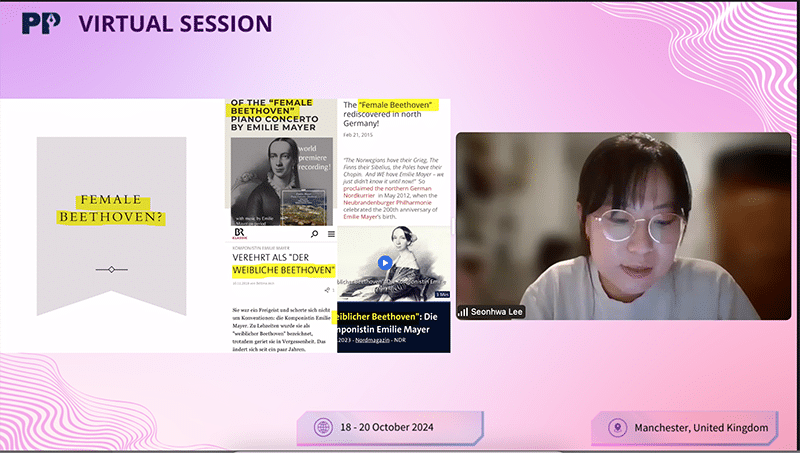Click the PP logo in the header
Viewport: 800px width, 453px height.
(41, 22)
